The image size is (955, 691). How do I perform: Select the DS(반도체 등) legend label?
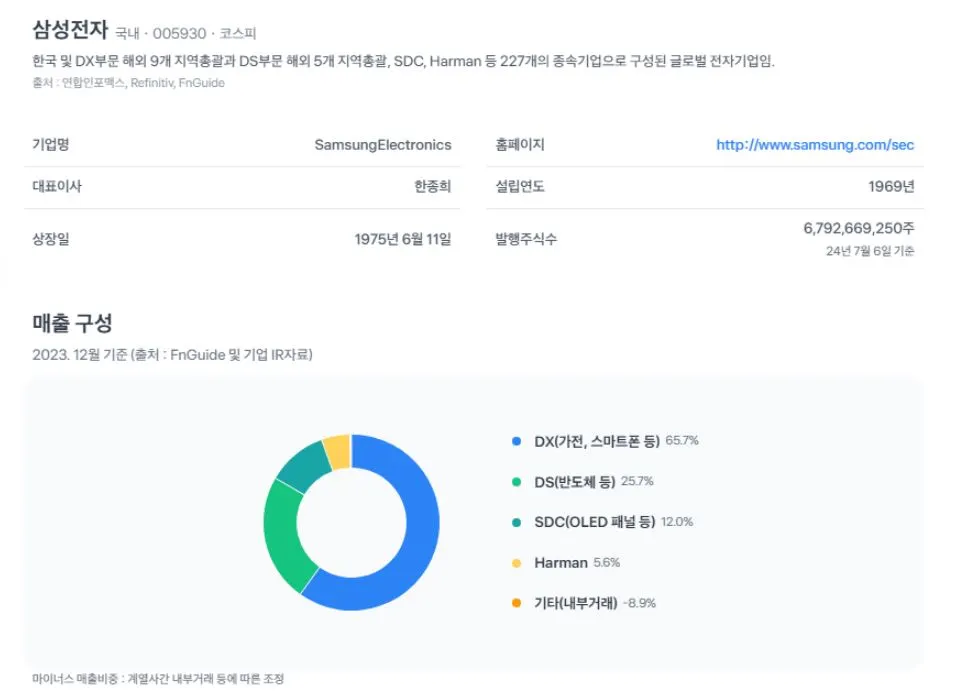pos(574,482)
